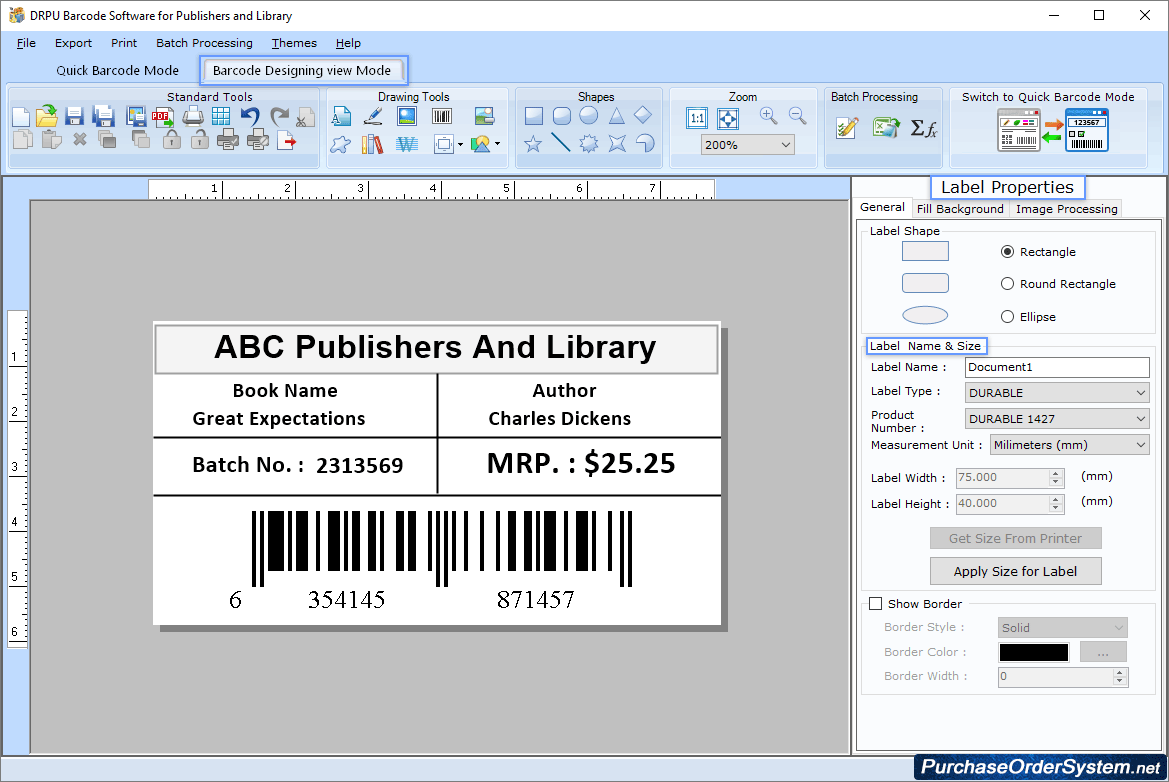Select the Star shape tool
The image size is (1169, 782).
pos(533,143)
